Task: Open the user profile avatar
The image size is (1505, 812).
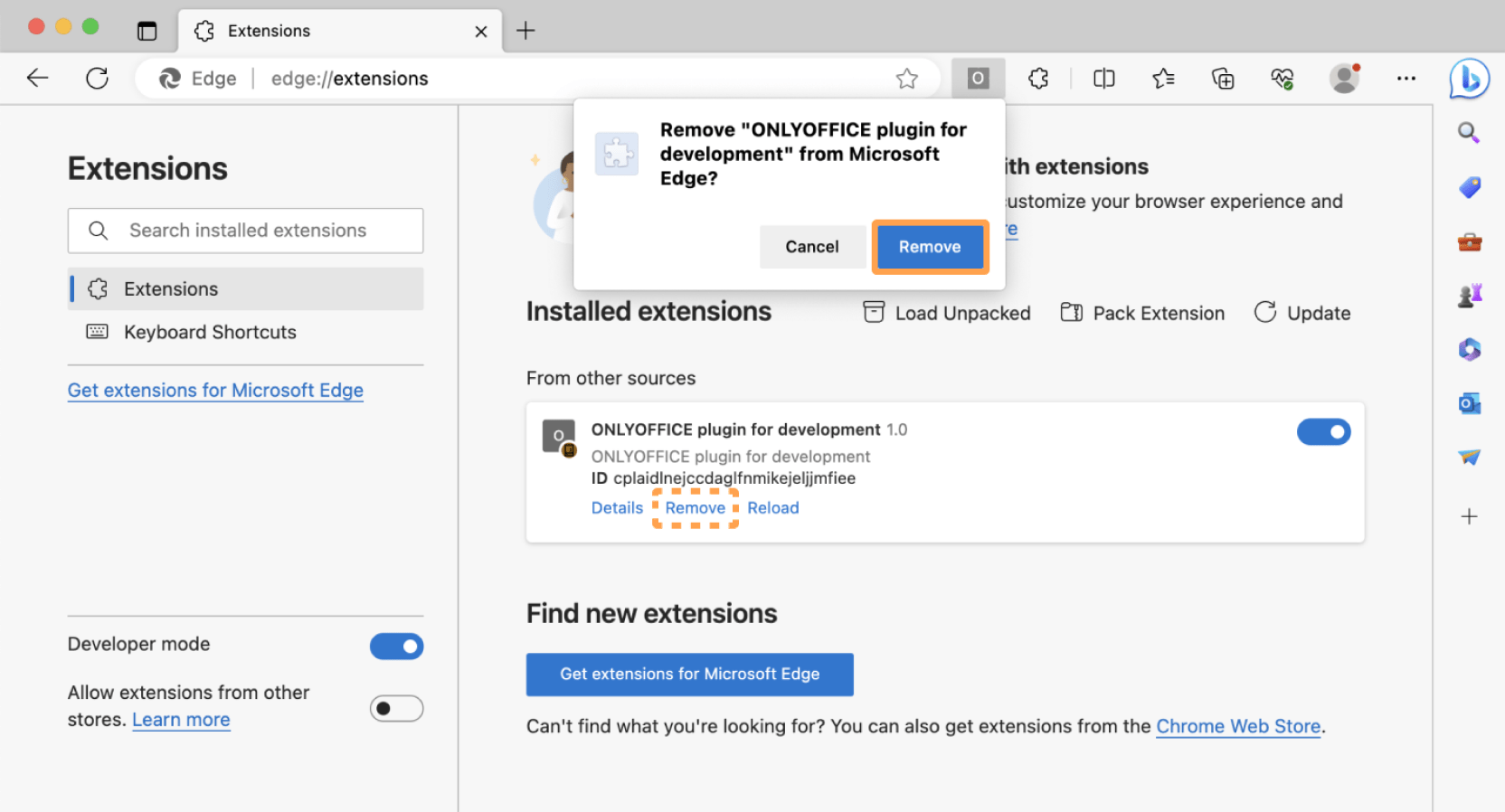Action: pos(1345,79)
